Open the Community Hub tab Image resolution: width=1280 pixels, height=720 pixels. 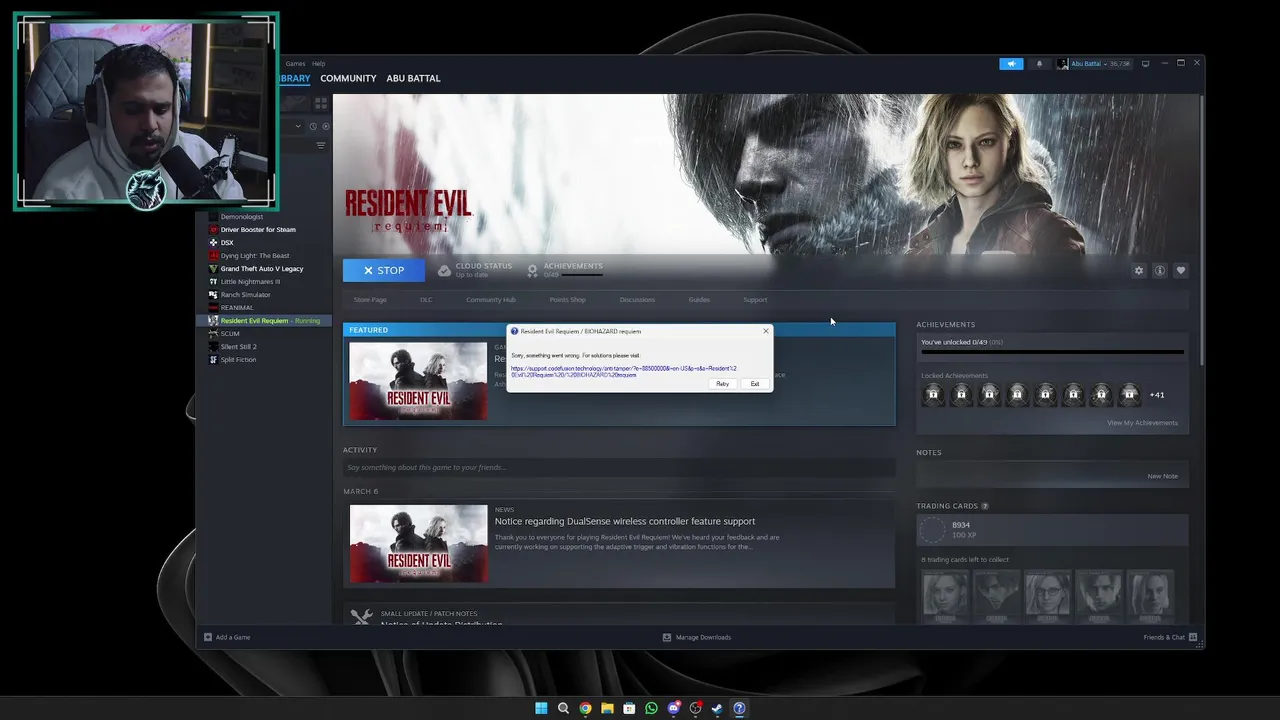pyautogui.click(x=490, y=300)
